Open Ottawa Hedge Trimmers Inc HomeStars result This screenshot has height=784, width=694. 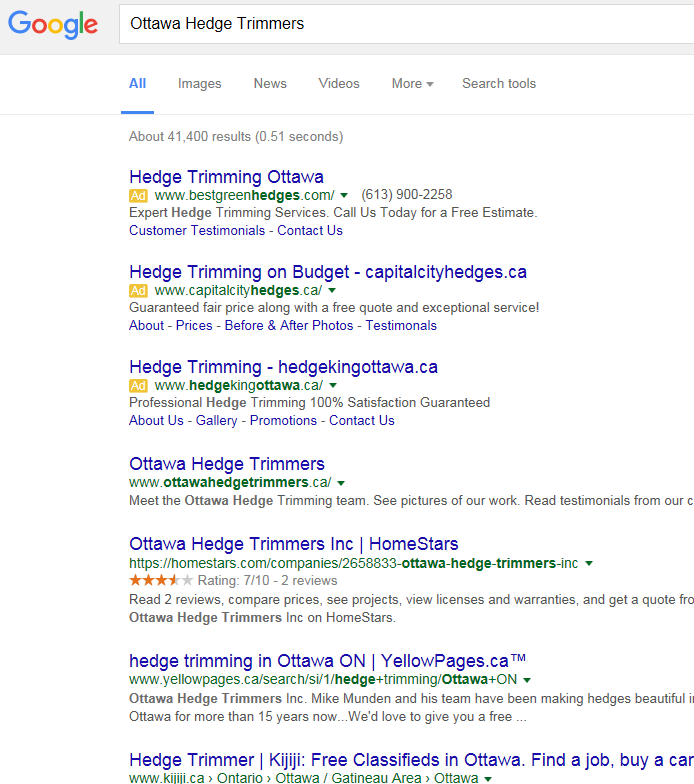(293, 544)
